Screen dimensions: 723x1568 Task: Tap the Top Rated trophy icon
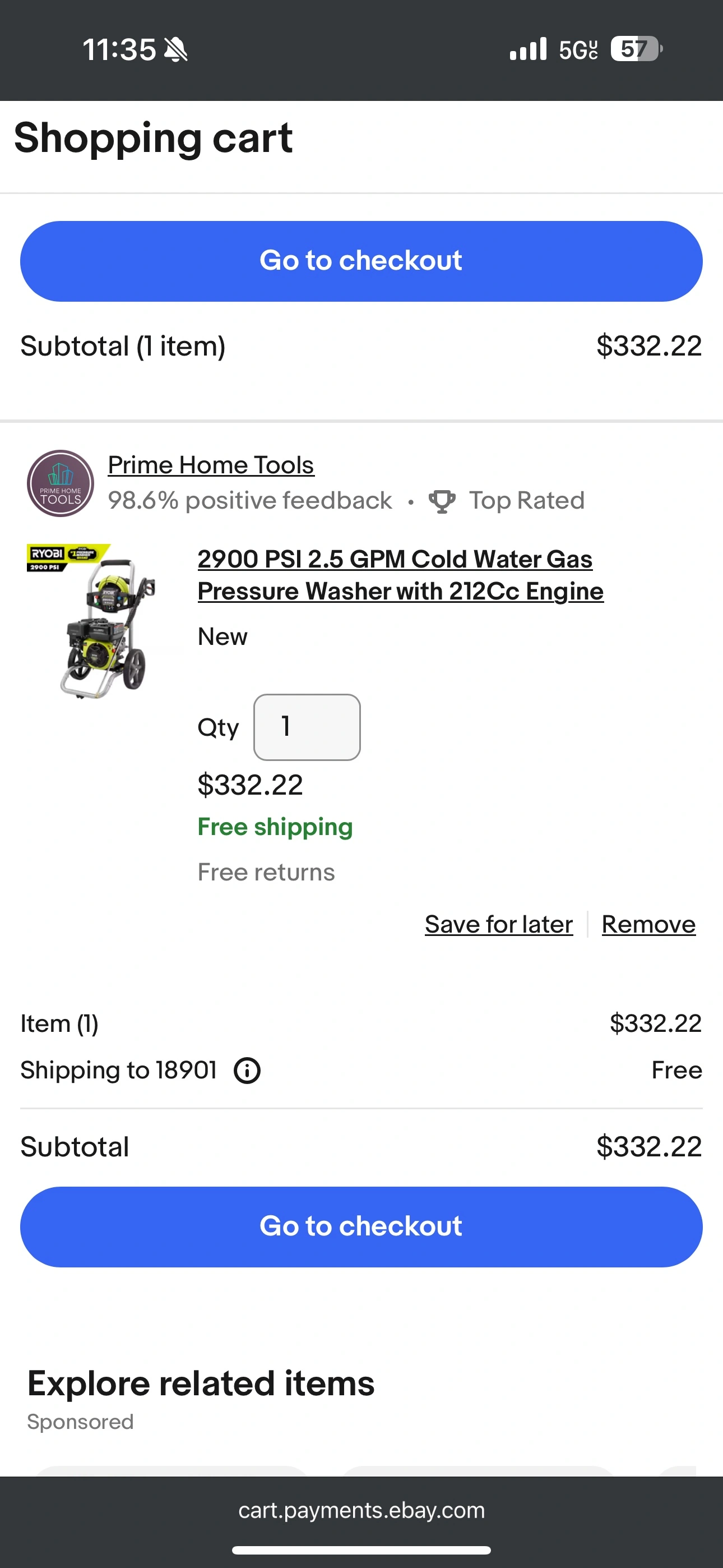coord(442,501)
